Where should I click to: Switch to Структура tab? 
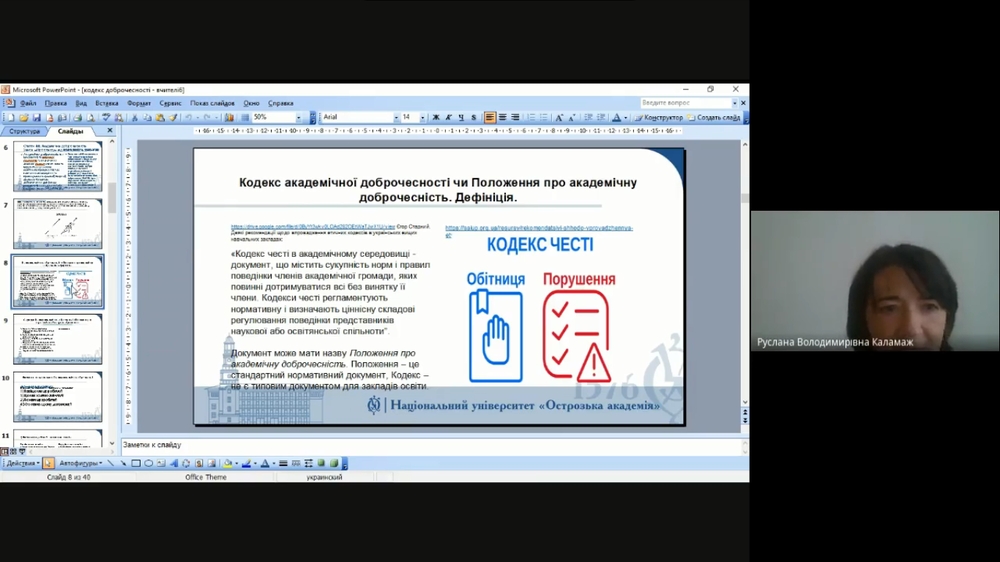pos(24,131)
